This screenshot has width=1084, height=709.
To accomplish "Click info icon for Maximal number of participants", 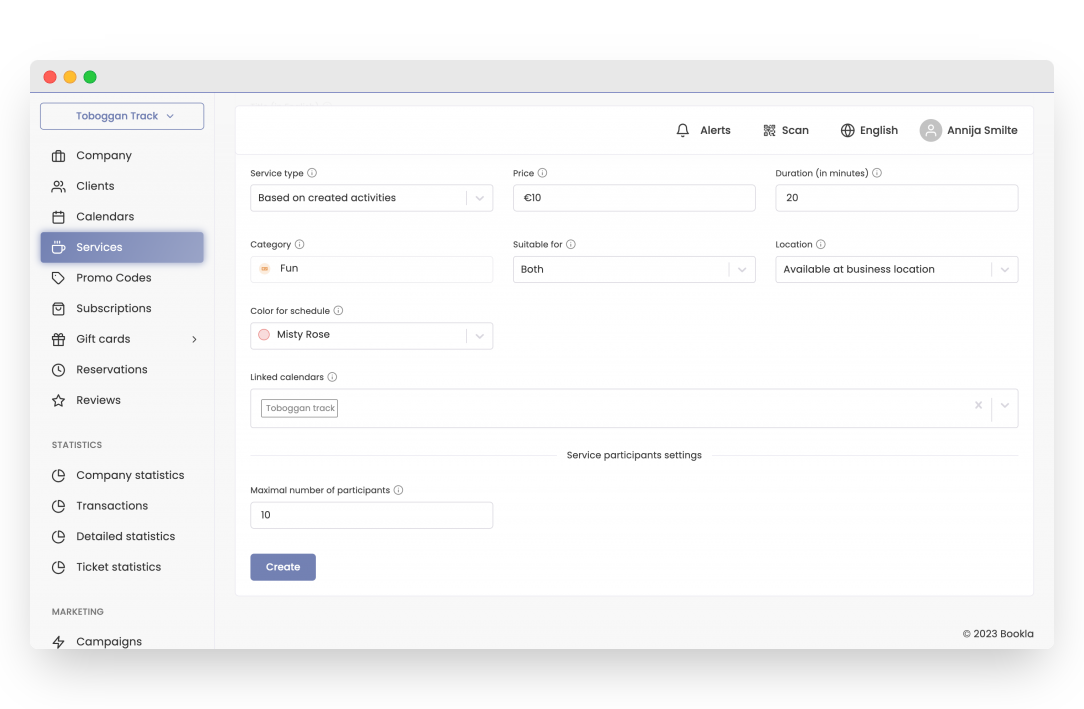I will pyautogui.click(x=398, y=490).
